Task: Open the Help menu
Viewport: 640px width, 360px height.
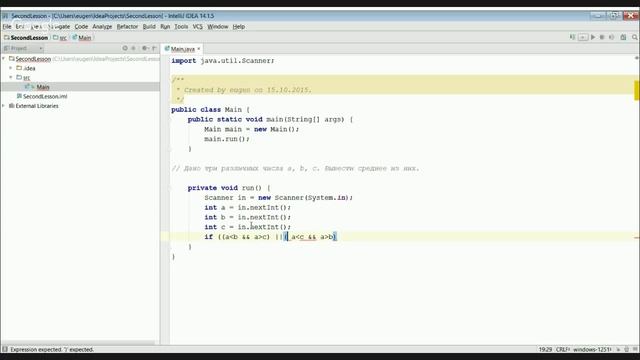Action: (239, 27)
